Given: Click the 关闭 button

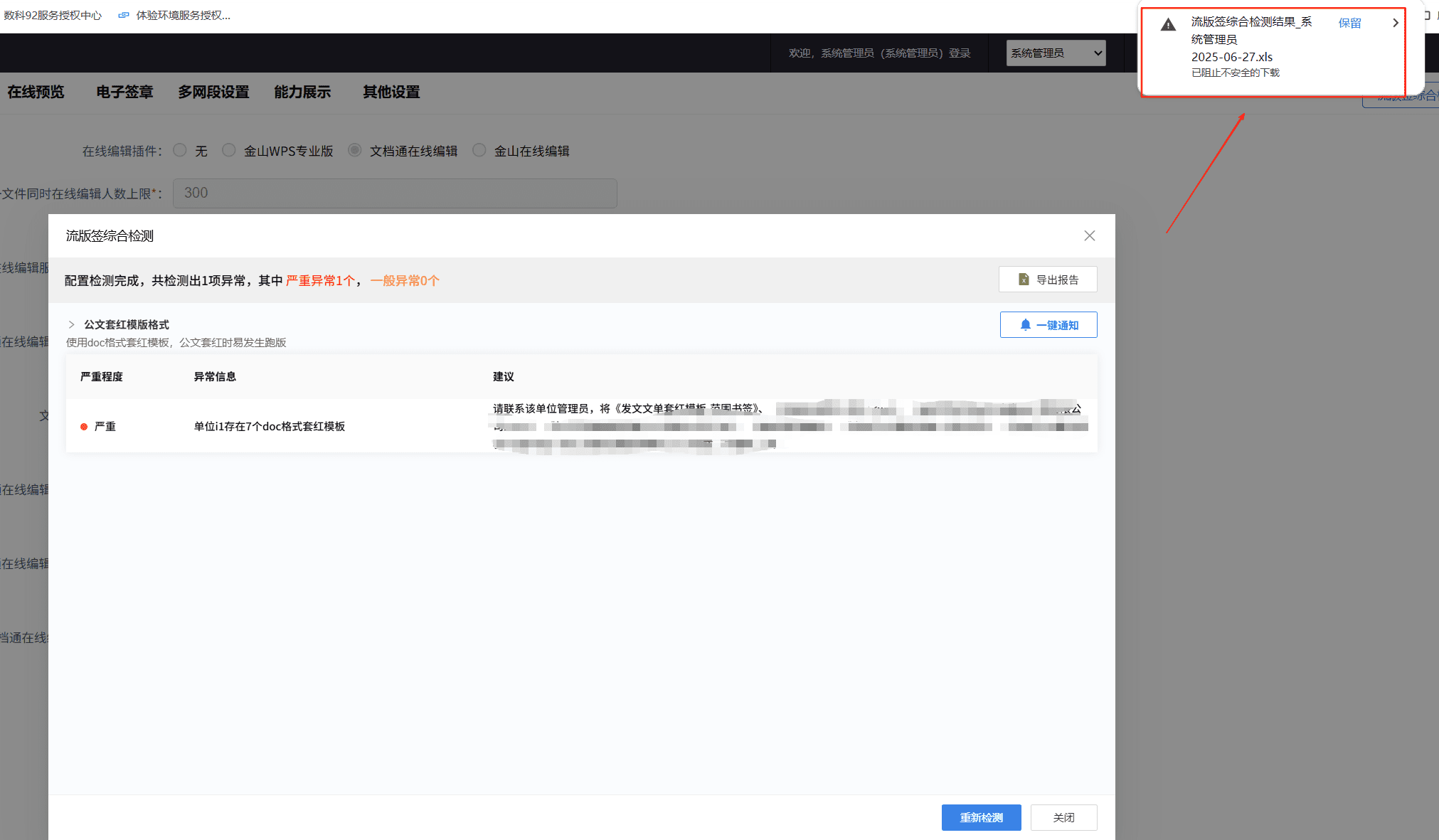Looking at the screenshot, I should point(1063,818).
